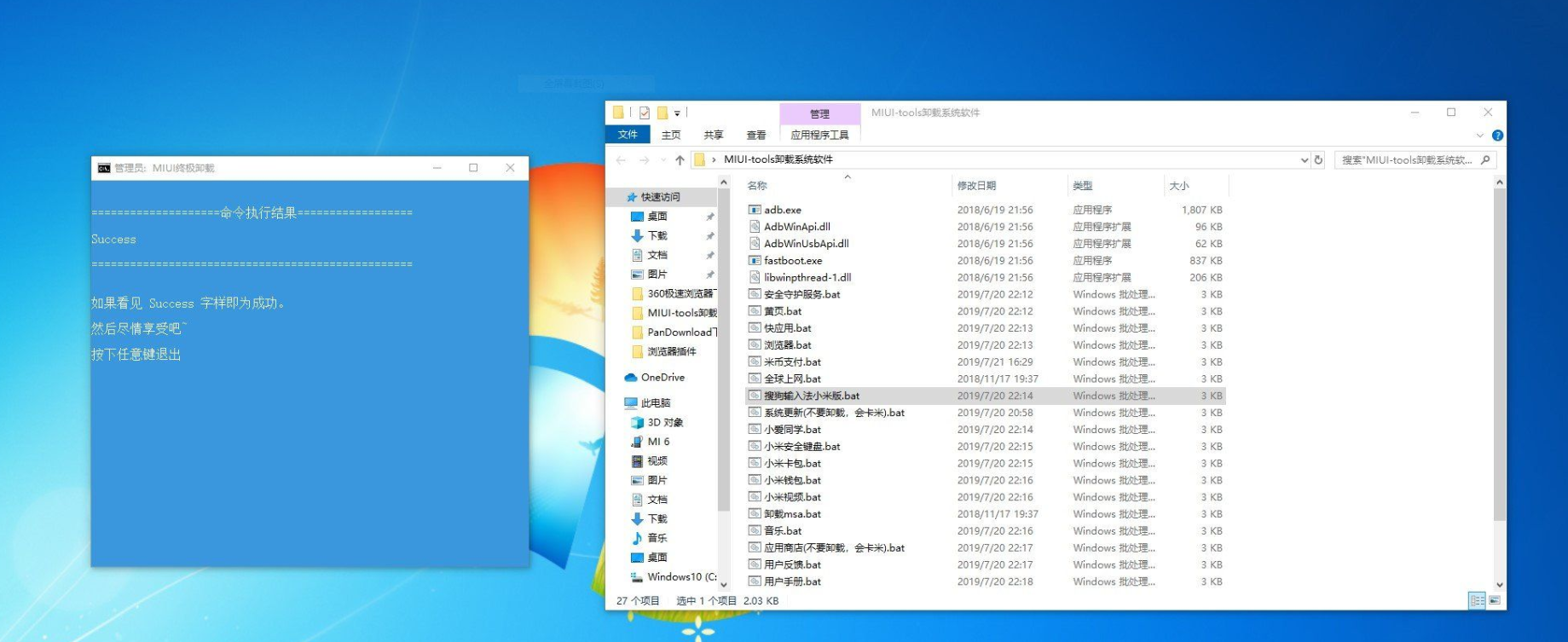This screenshot has width=1568, height=642.
Task: Switch to Details view via status bar icon
Action: pos(1477,600)
